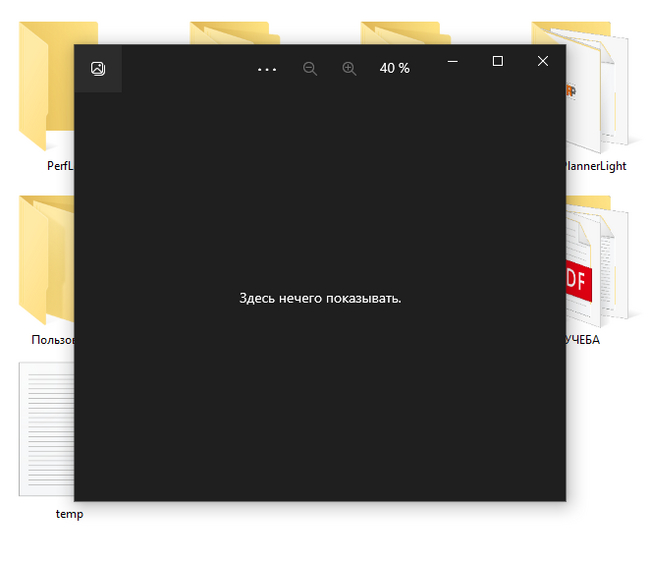Click the temp file name label
The height and width of the screenshot is (562, 650).
point(69,514)
